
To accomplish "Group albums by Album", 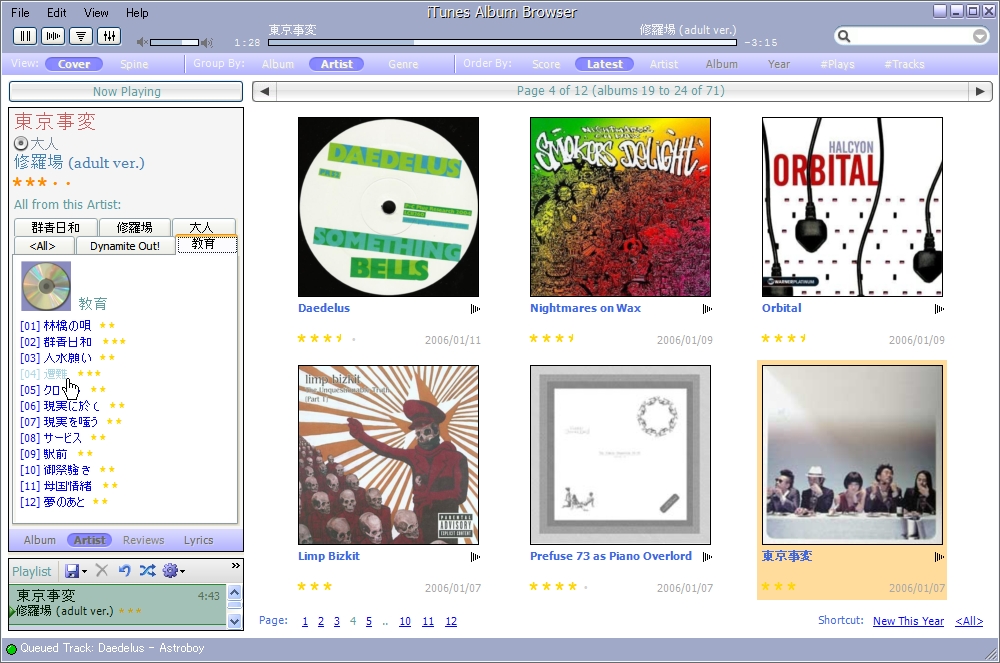I will 278,64.
